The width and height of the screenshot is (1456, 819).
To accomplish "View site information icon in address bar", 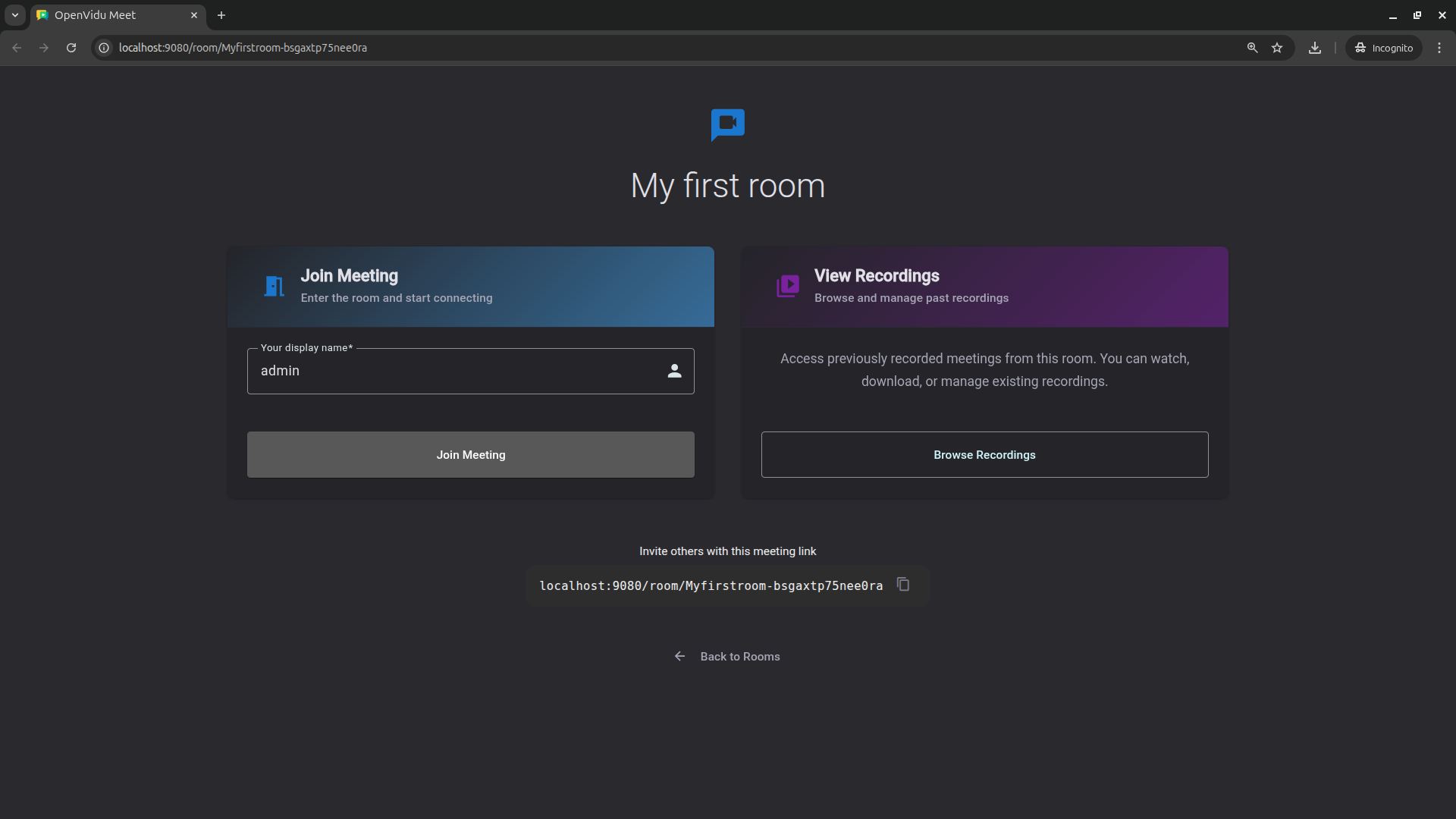I will (105, 48).
